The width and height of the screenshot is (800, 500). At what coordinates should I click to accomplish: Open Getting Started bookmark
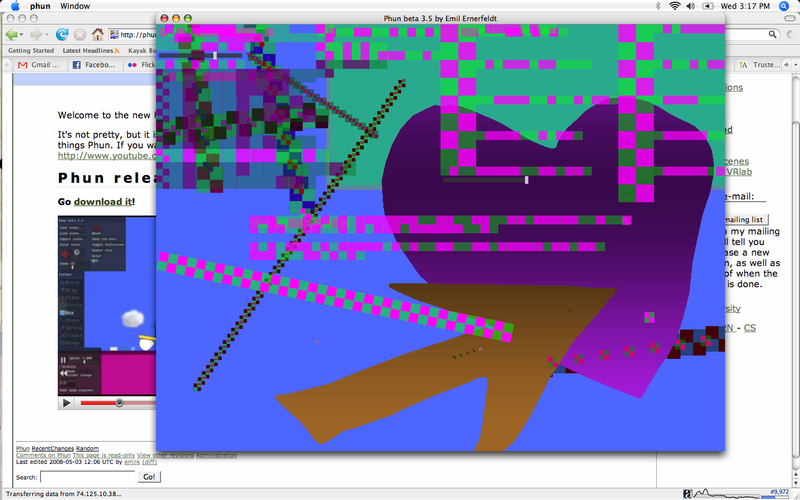tap(31, 51)
